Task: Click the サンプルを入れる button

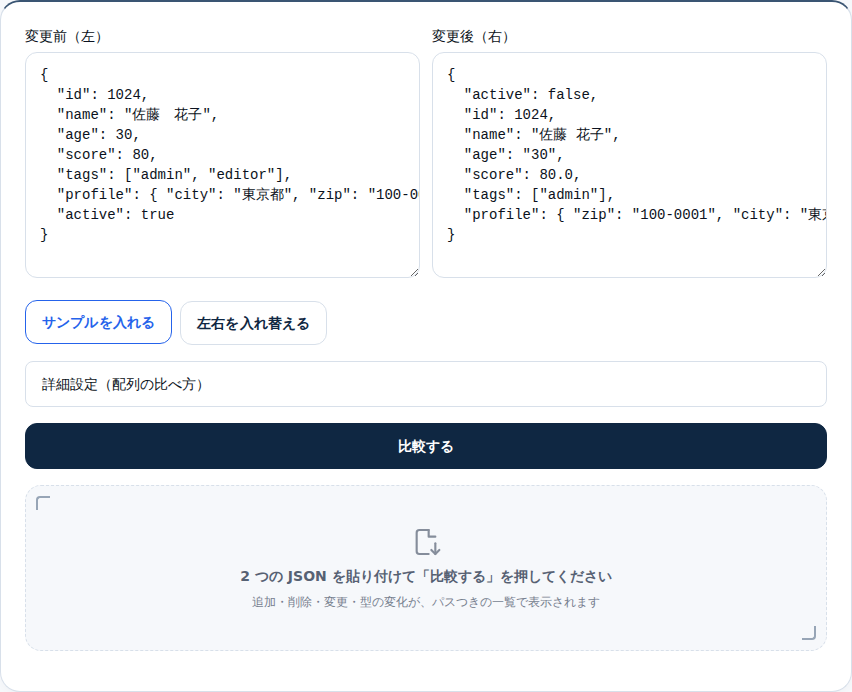Action: 98,322
